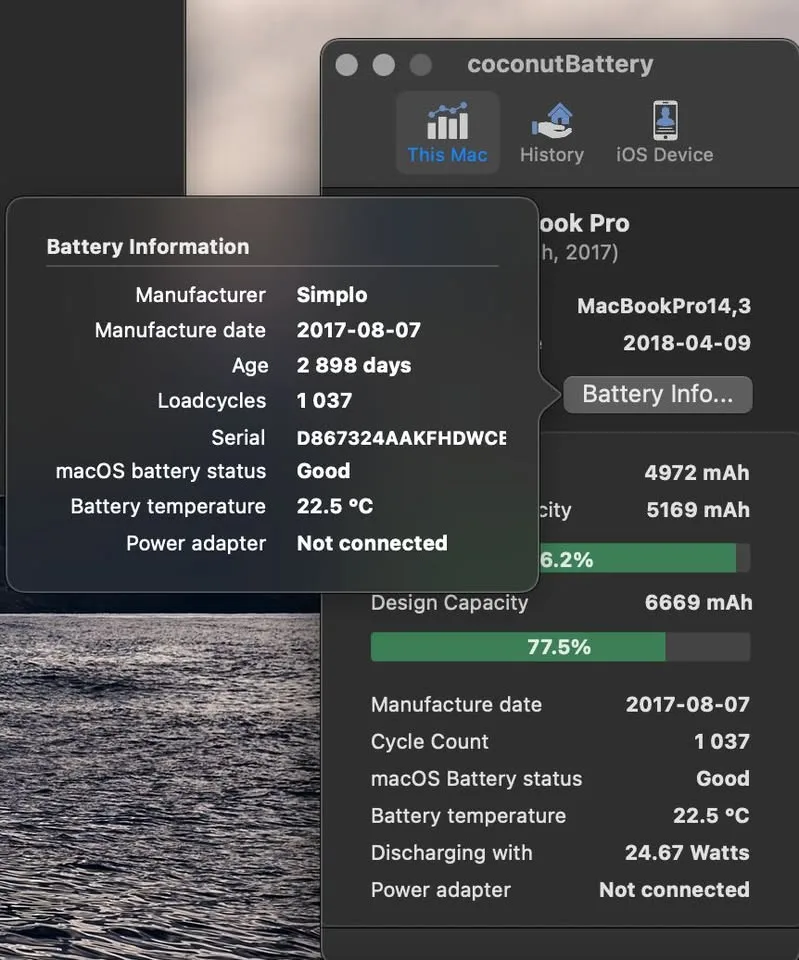Open the iOS Device phone icon
Image resolution: width=799 pixels, height=960 pixels.
point(665,121)
